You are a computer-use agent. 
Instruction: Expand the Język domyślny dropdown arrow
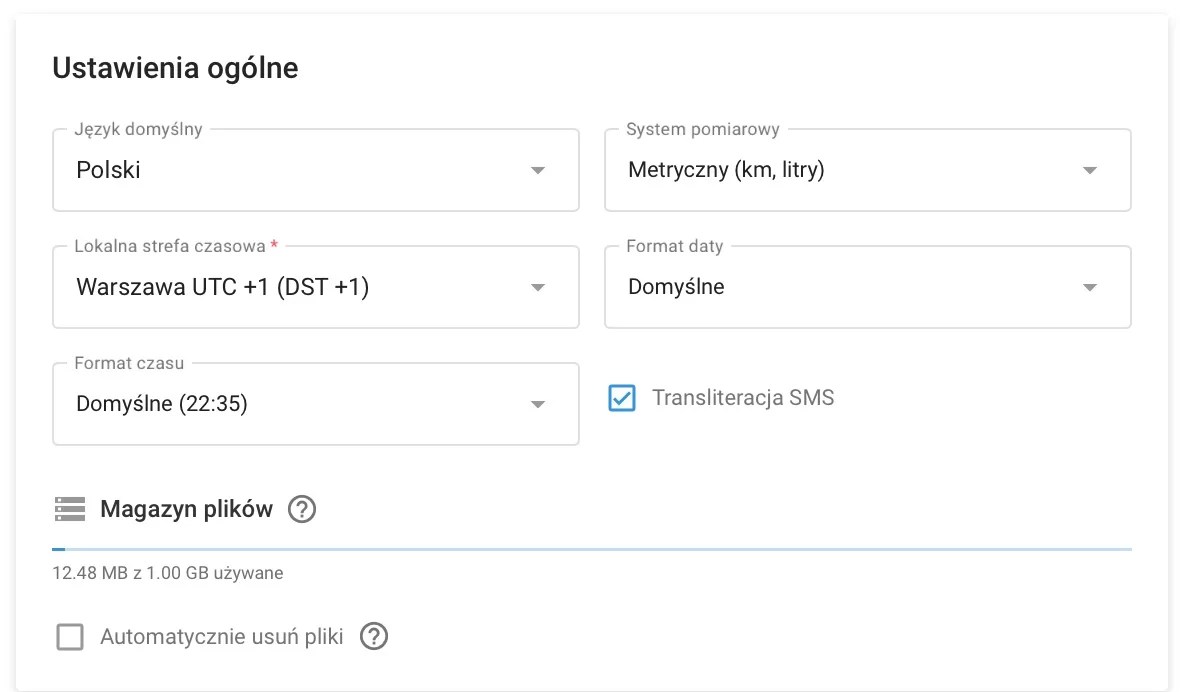[538, 171]
